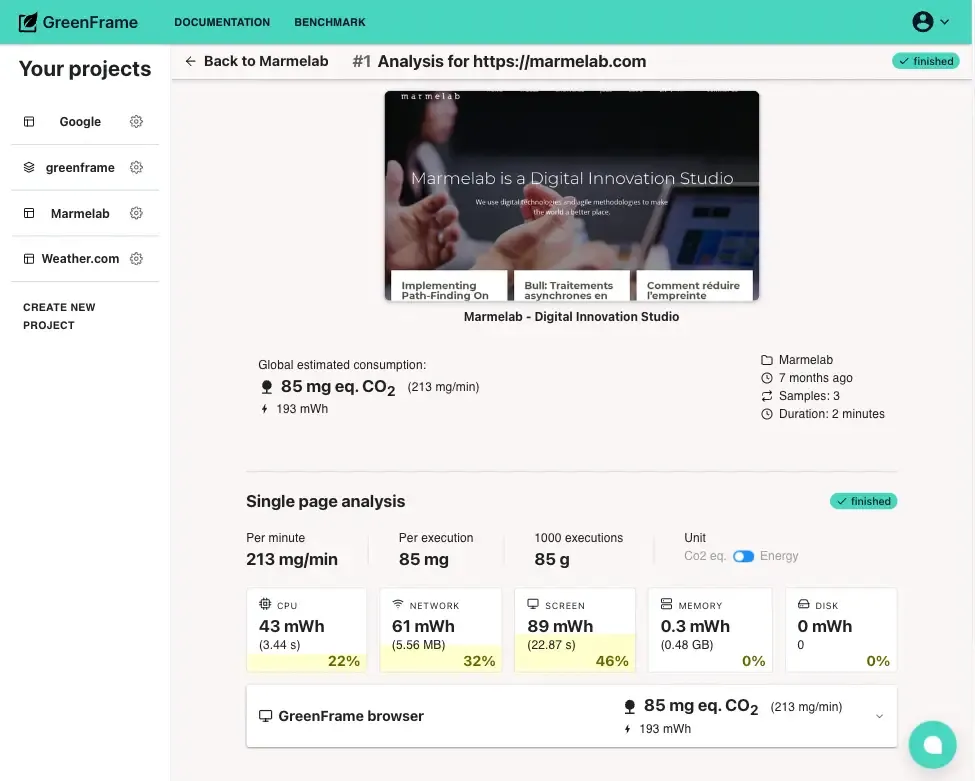This screenshot has width=975, height=781.
Task: Click the Duration: 2 minutes text
Action: pyautogui.click(x=831, y=414)
